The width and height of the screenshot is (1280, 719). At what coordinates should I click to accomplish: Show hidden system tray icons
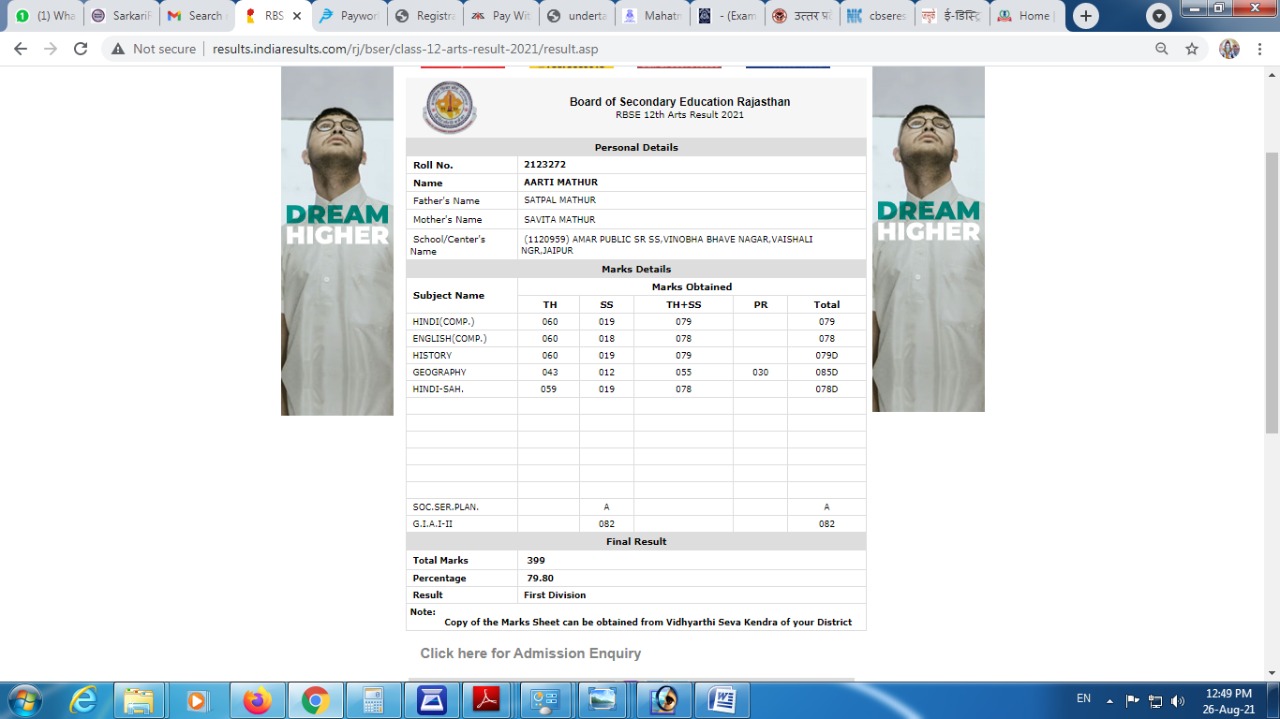point(1109,700)
